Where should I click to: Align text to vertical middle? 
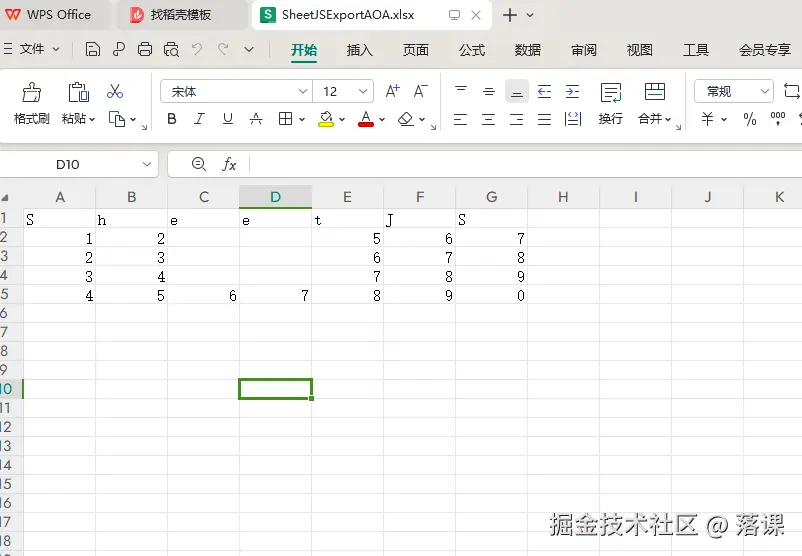tap(488, 92)
